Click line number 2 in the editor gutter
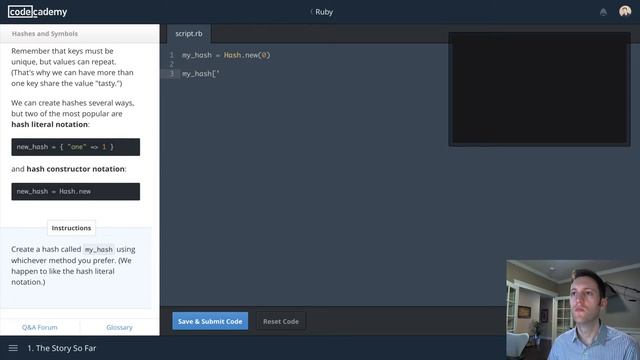 coord(171,64)
